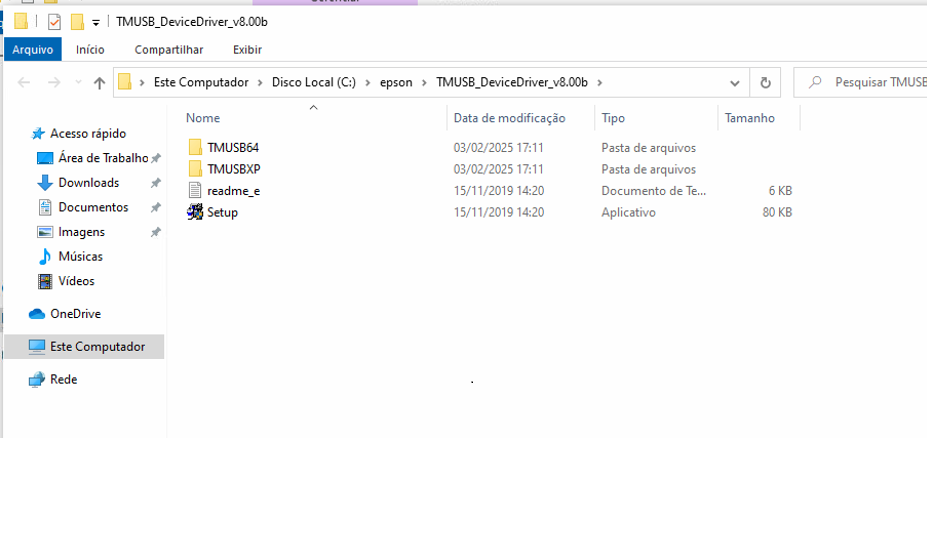Viewport: 927px width, 551px height.
Task: Click the Setup file name
Action: [222, 212]
